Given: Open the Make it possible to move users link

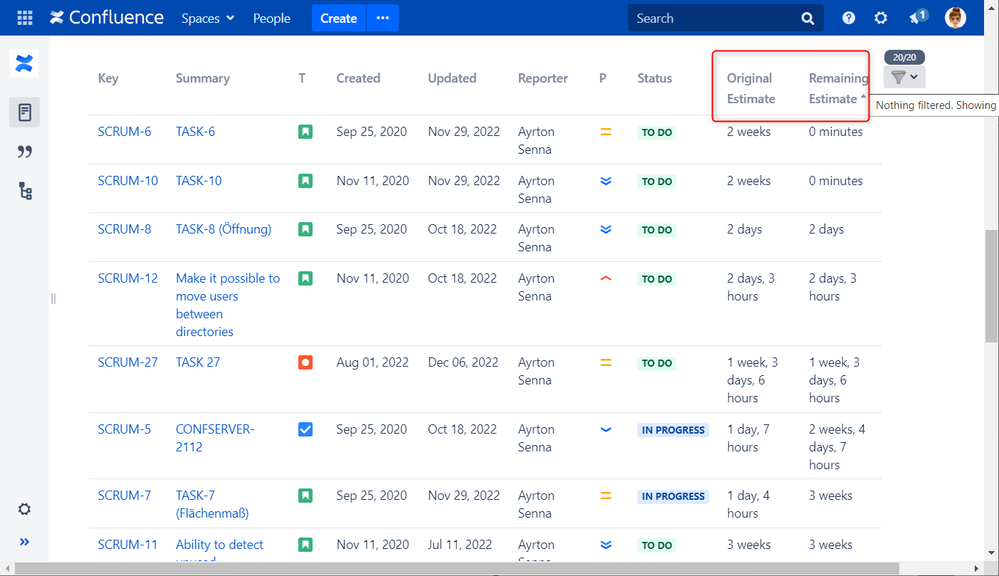Looking at the screenshot, I should click(x=227, y=305).
